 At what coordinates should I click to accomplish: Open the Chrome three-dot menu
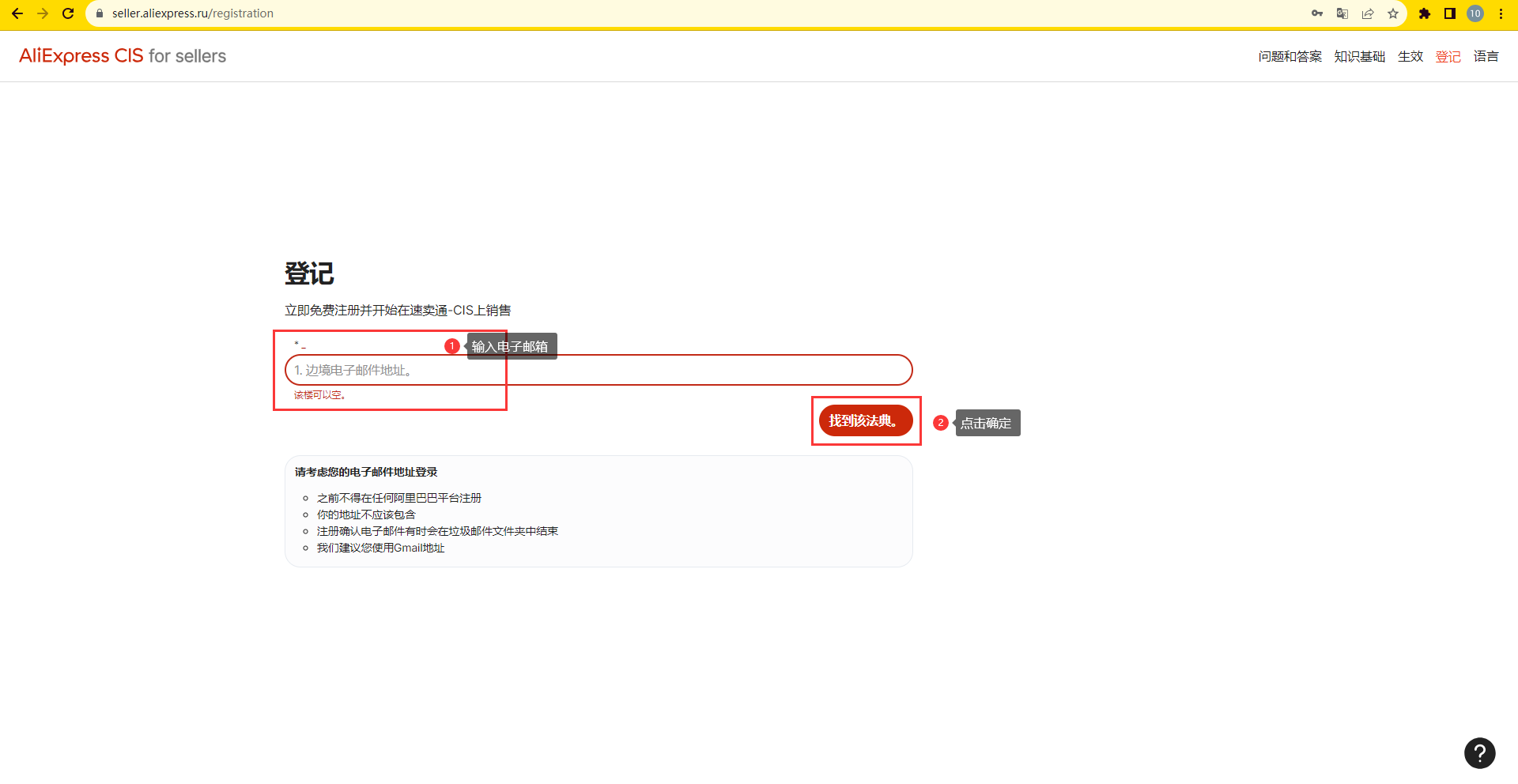1501,13
